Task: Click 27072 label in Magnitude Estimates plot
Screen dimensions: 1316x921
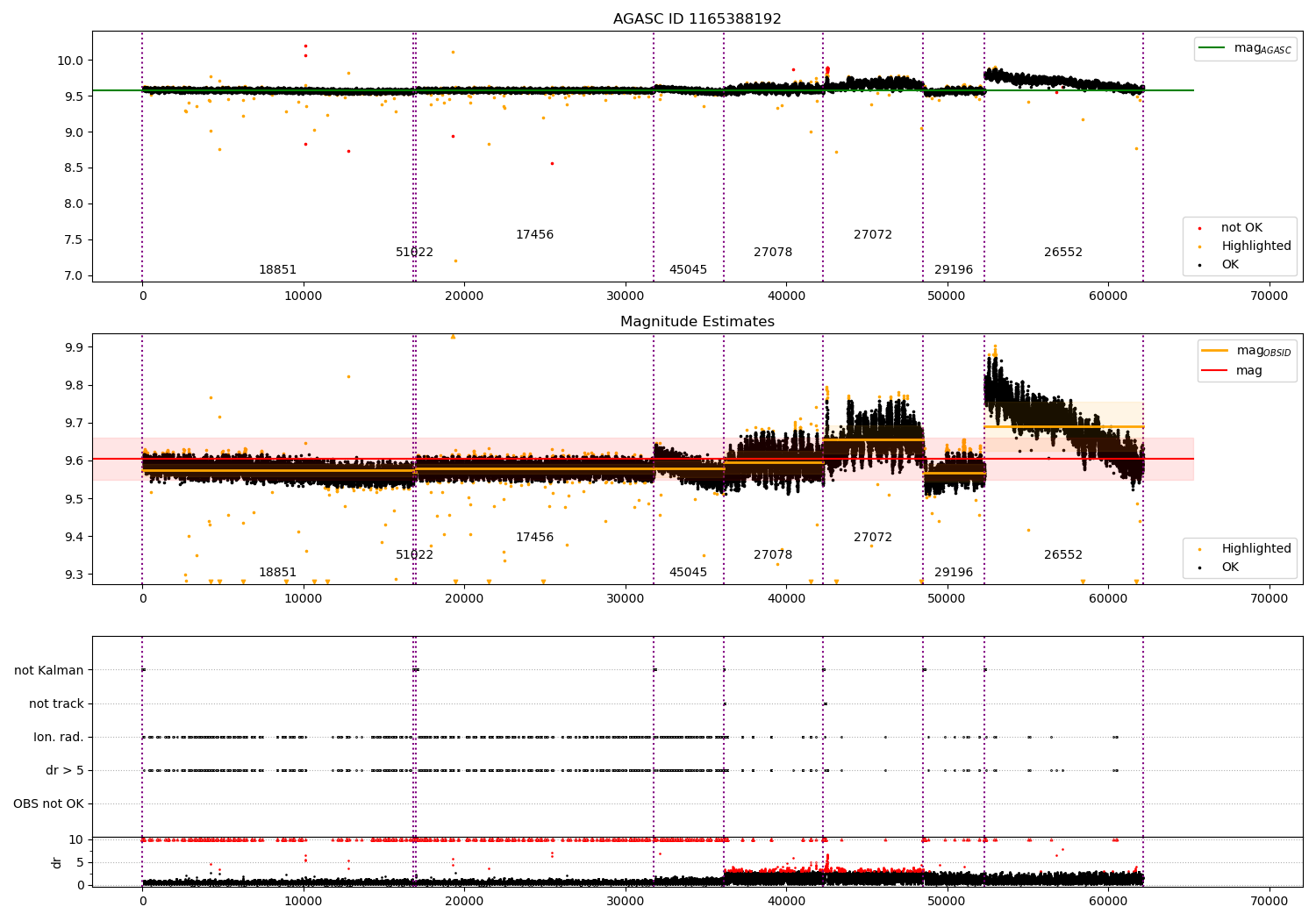Action: [873, 538]
